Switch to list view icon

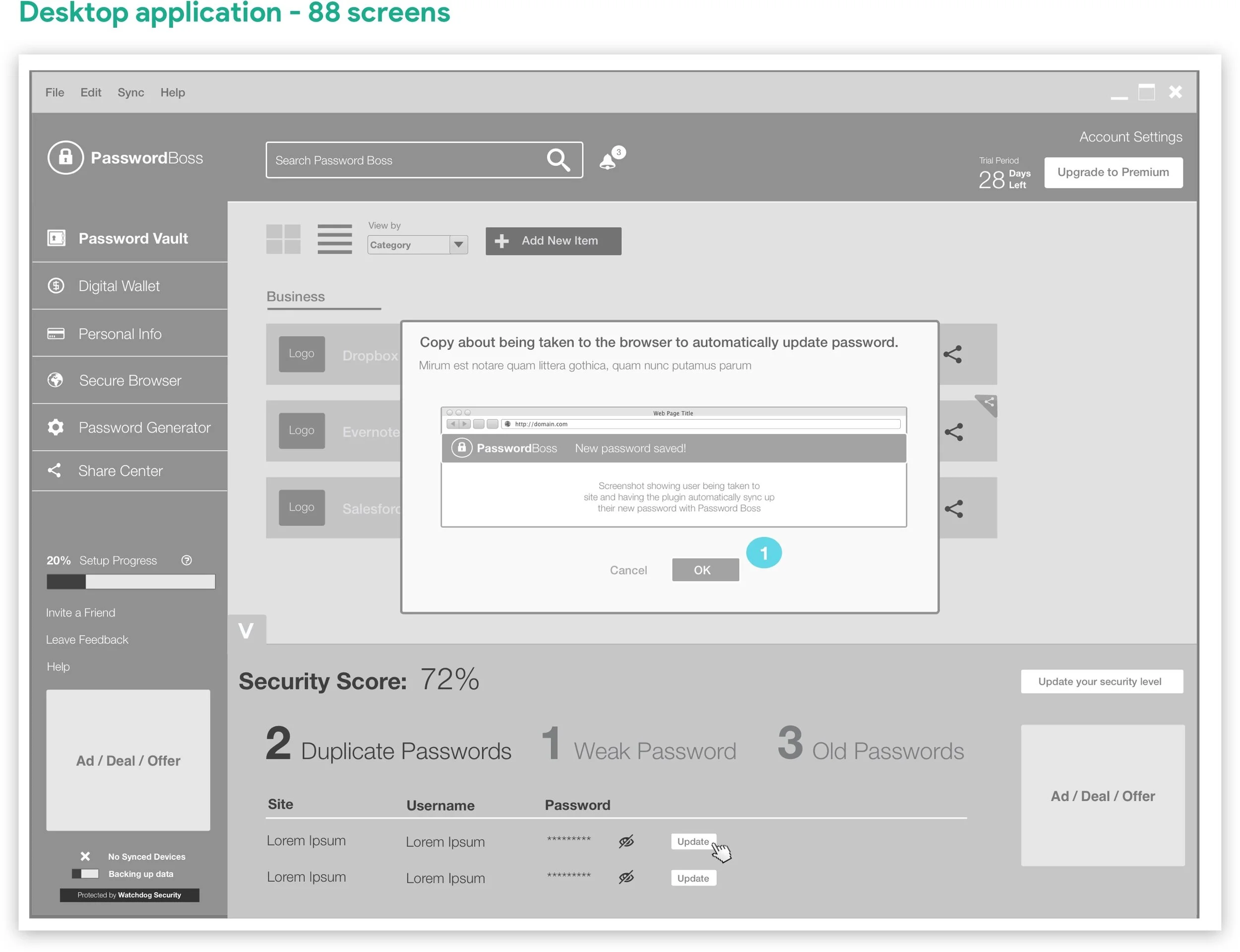[x=334, y=239]
